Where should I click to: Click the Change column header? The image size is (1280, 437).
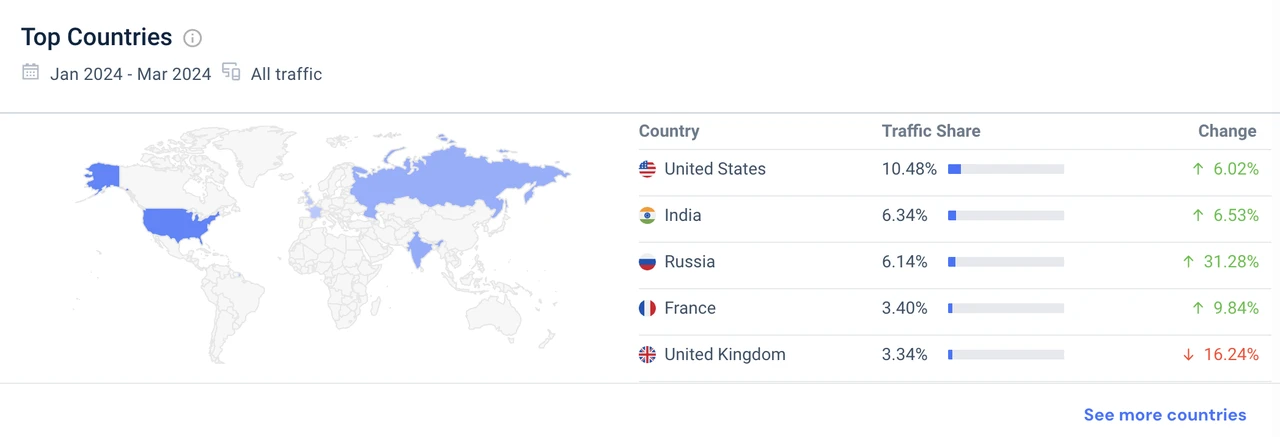[x=1227, y=131]
